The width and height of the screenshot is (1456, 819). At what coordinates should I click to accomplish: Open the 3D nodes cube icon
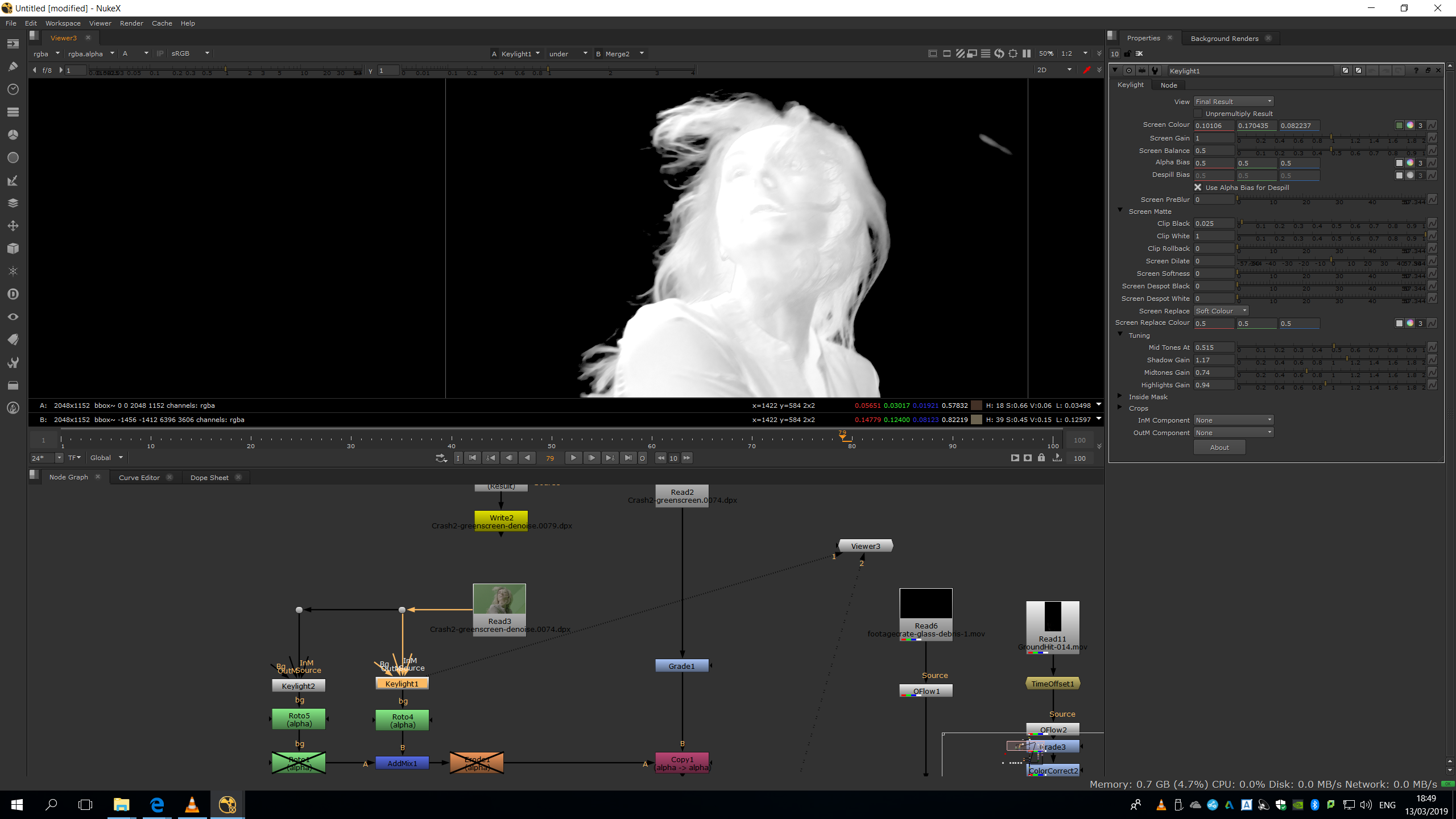[x=13, y=249]
